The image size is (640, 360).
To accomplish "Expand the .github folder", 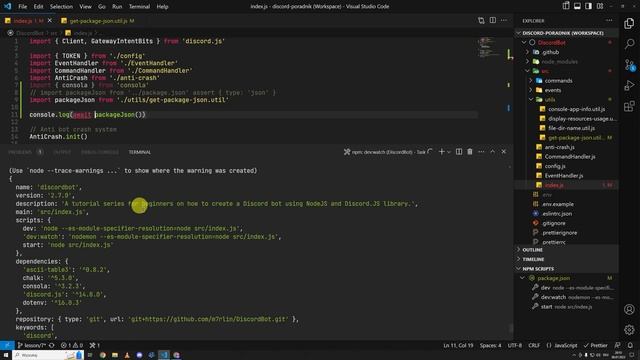I will point(567,52).
